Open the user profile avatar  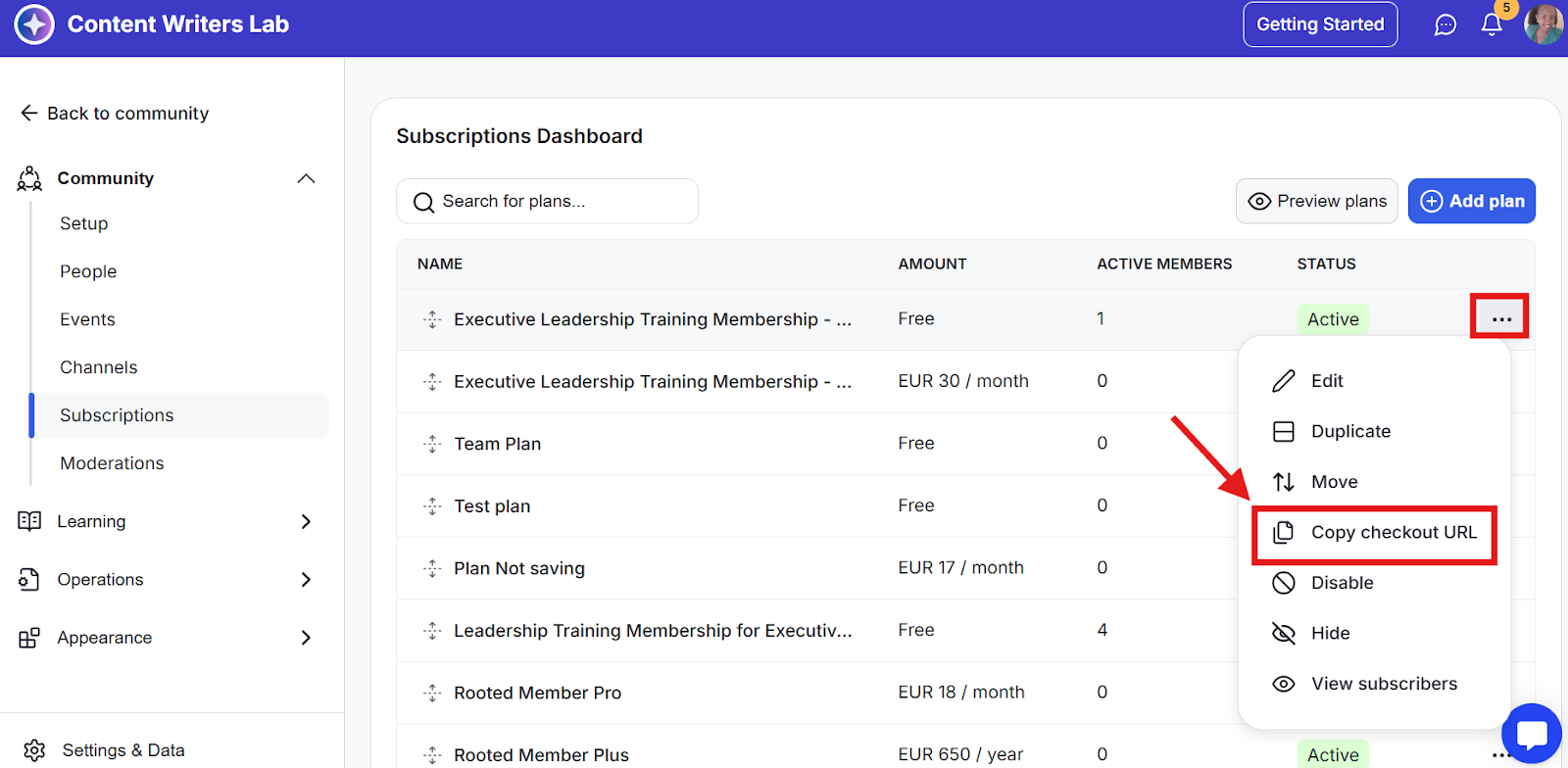click(1544, 24)
